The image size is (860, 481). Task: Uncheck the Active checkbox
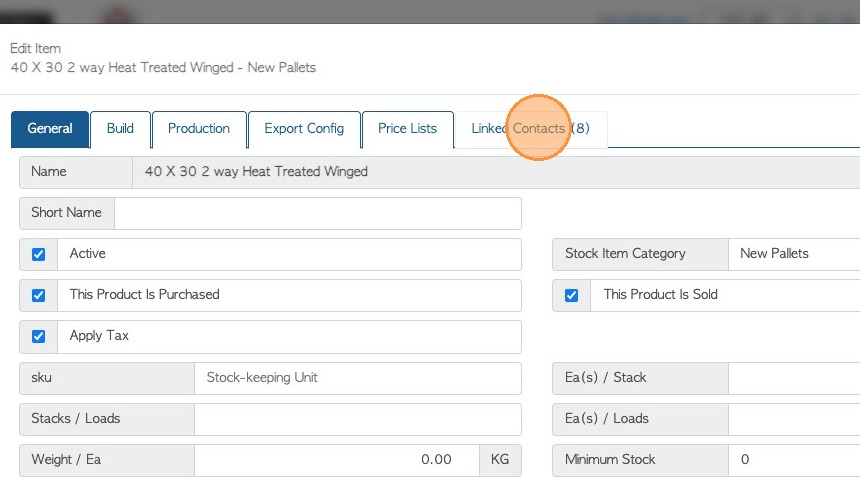click(x=39, y=254)
